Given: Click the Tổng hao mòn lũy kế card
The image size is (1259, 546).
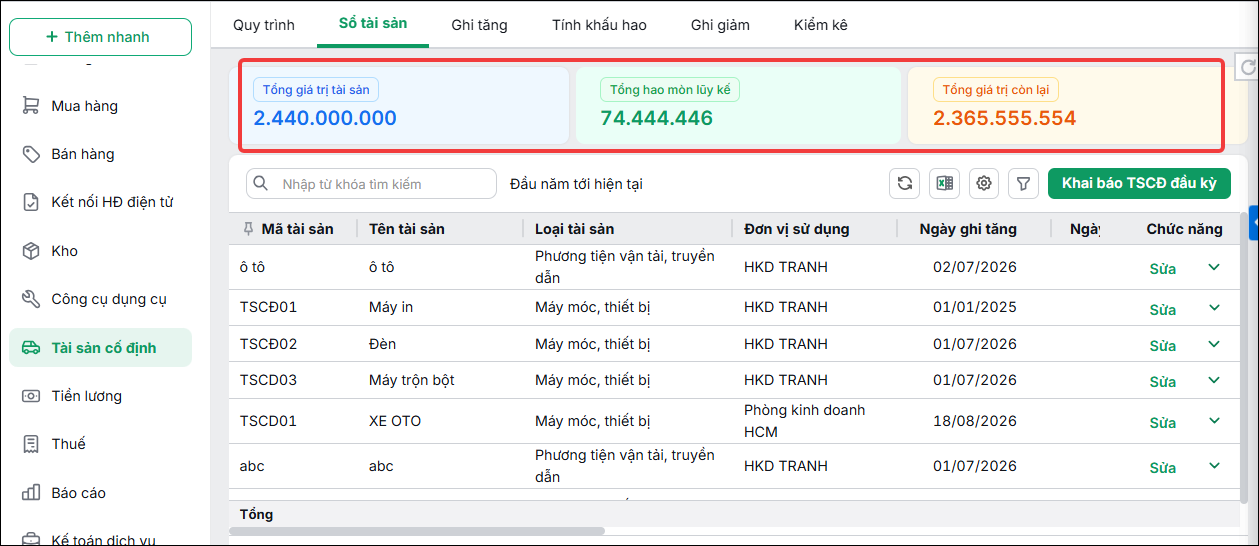Looking at the screenshot, I should pos(738,105).
